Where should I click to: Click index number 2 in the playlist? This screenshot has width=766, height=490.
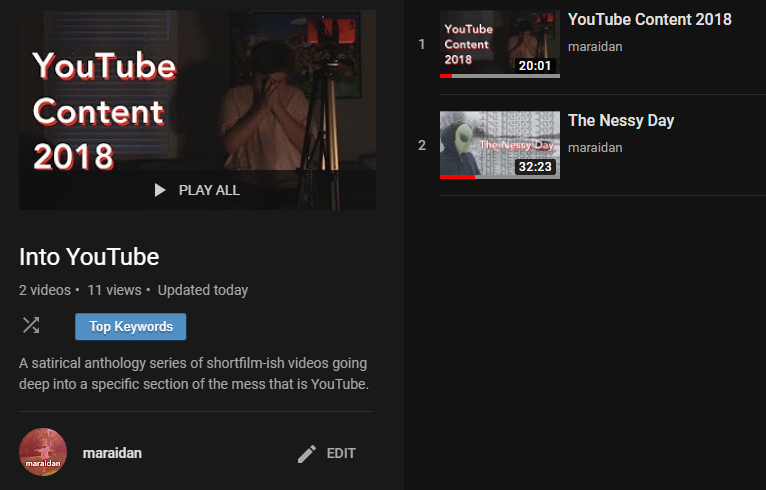pos(422,145)
